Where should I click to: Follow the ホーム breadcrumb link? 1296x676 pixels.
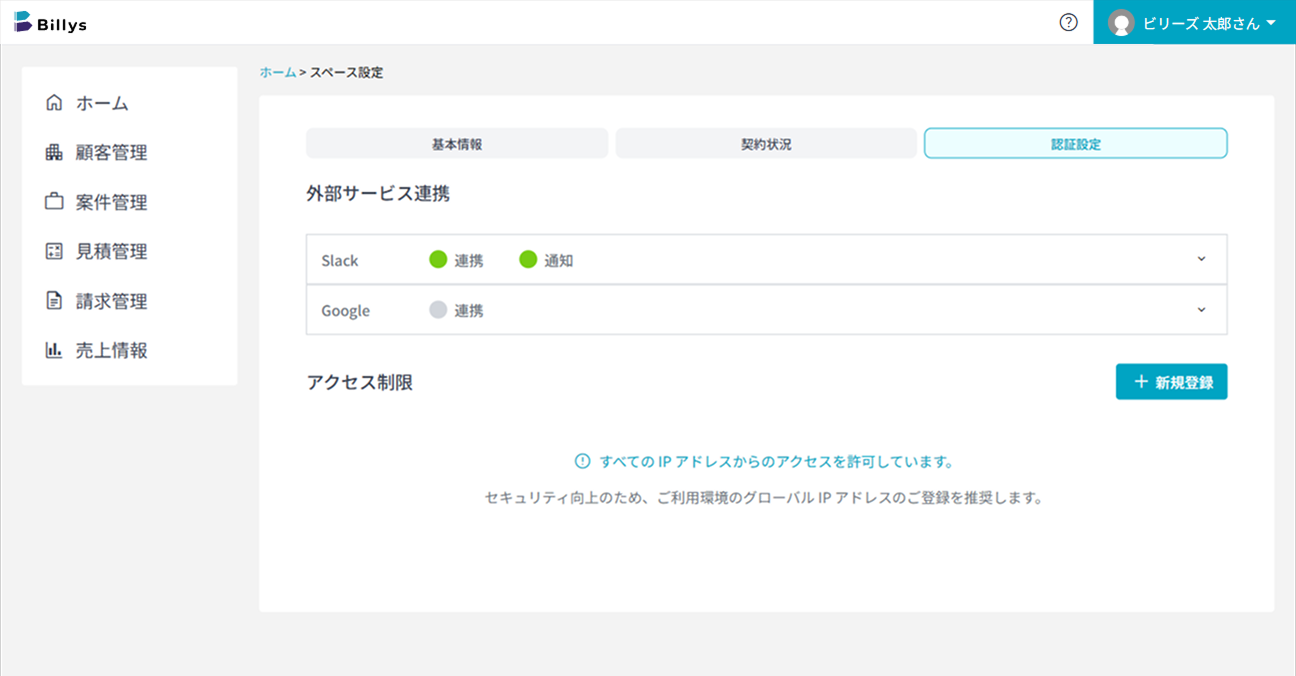click(278, 73)
